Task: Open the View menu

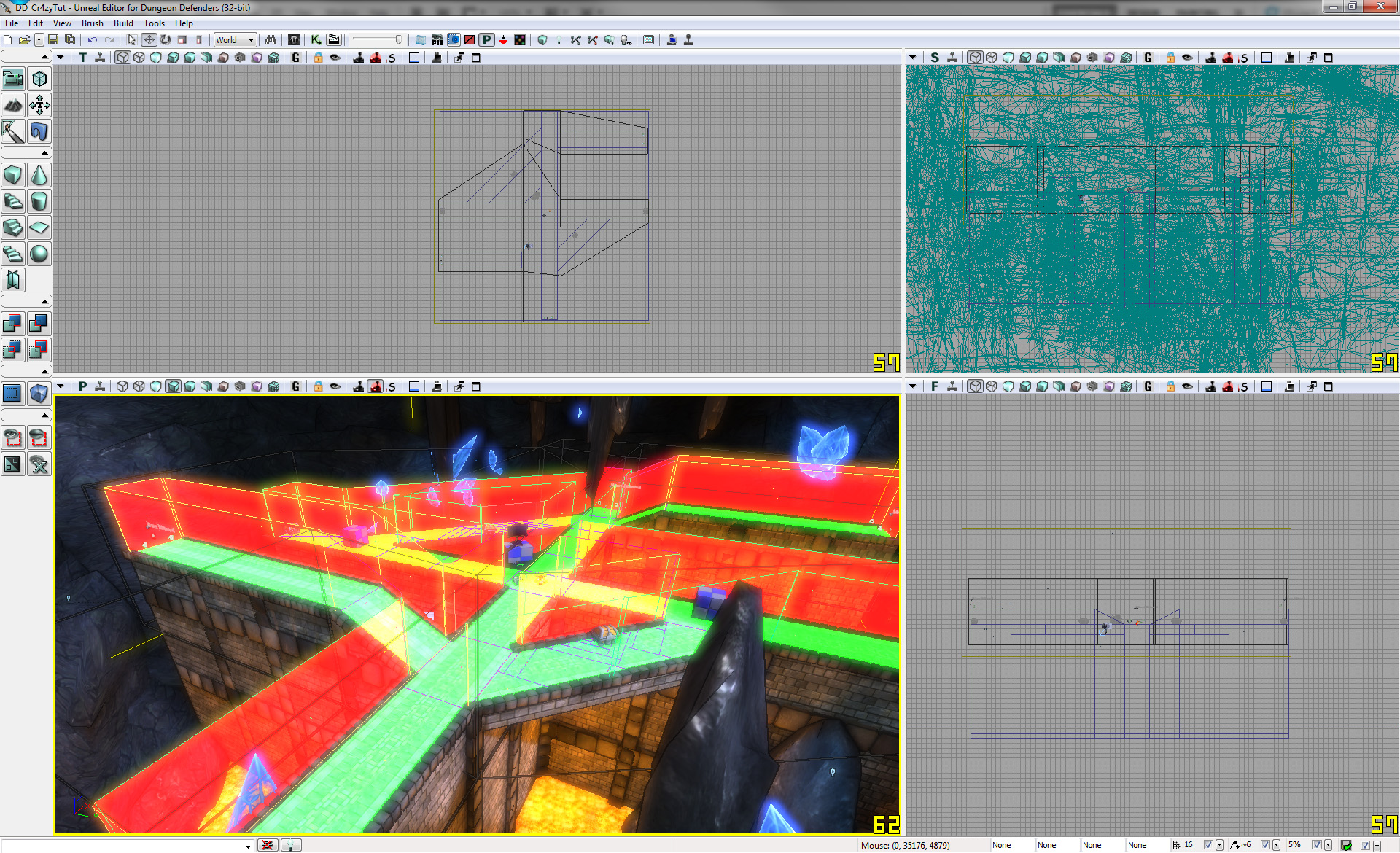Action: coord(62,23)
